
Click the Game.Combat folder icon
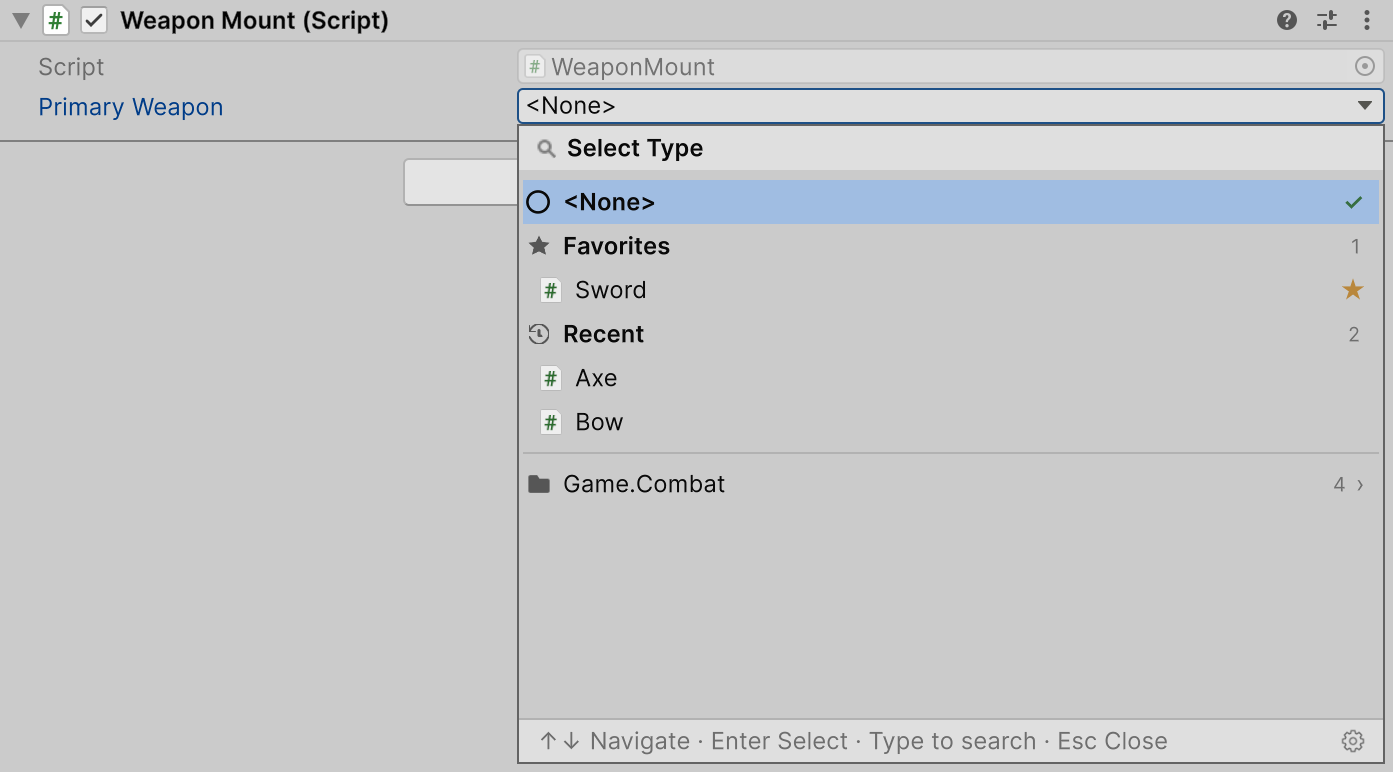[539, 485]
